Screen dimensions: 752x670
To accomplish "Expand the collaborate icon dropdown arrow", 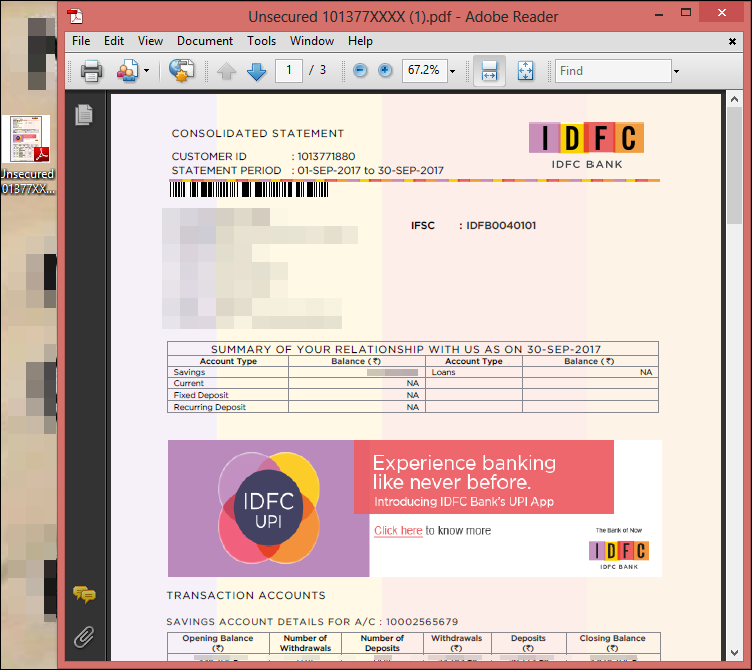I will point(146,71).
